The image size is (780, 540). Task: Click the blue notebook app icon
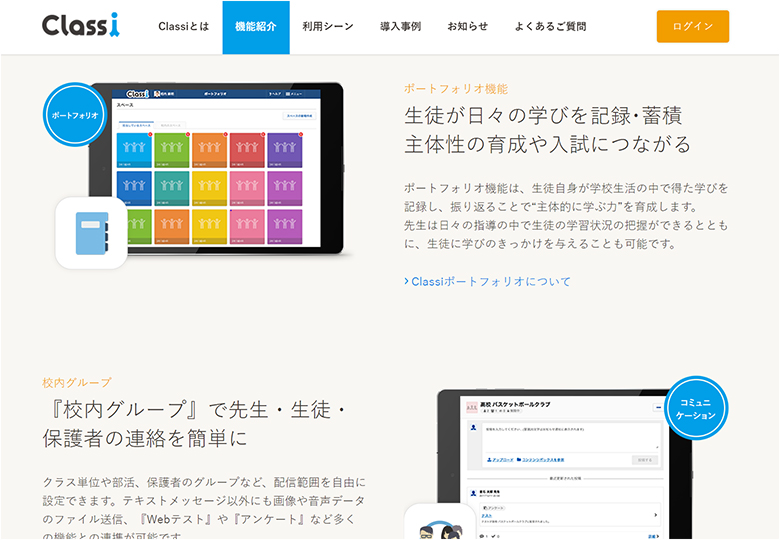pyautogui.click(x=91, y=232)
